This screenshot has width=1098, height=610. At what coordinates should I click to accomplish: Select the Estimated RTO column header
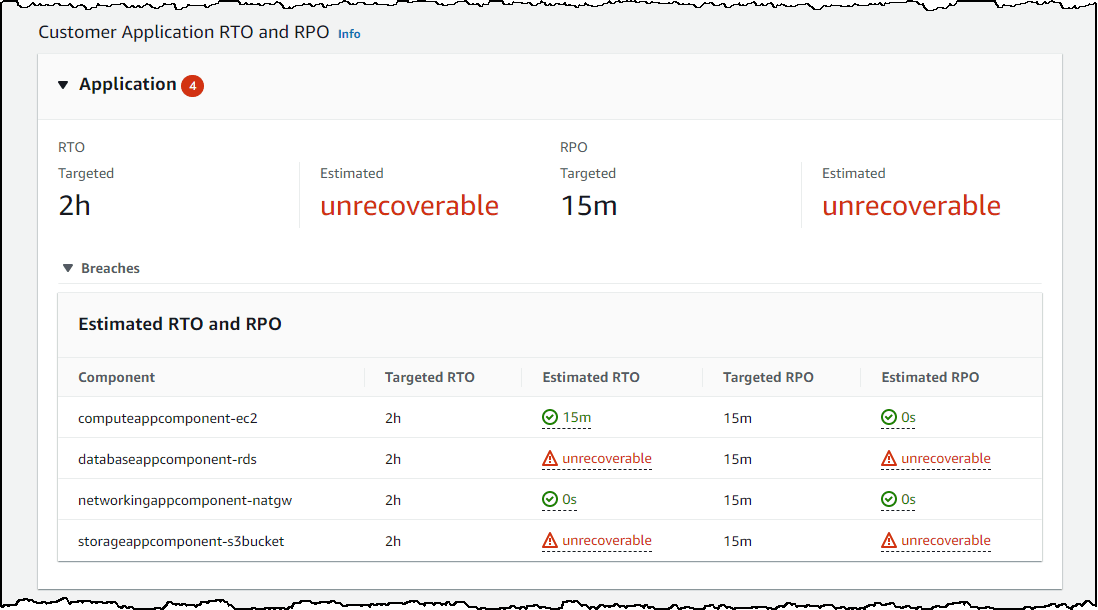pos(590,377)
